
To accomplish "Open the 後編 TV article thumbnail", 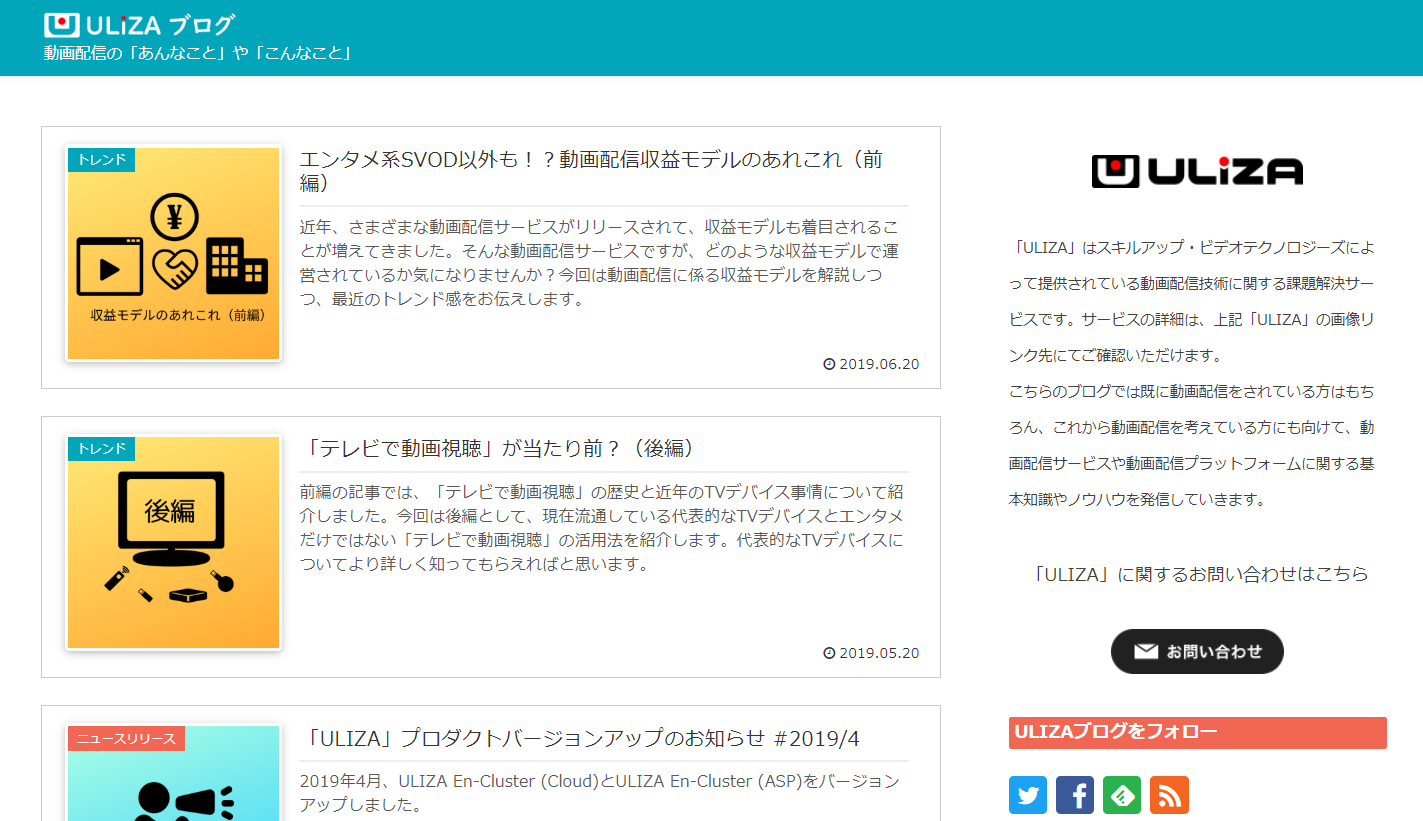I will coord(172,542).
